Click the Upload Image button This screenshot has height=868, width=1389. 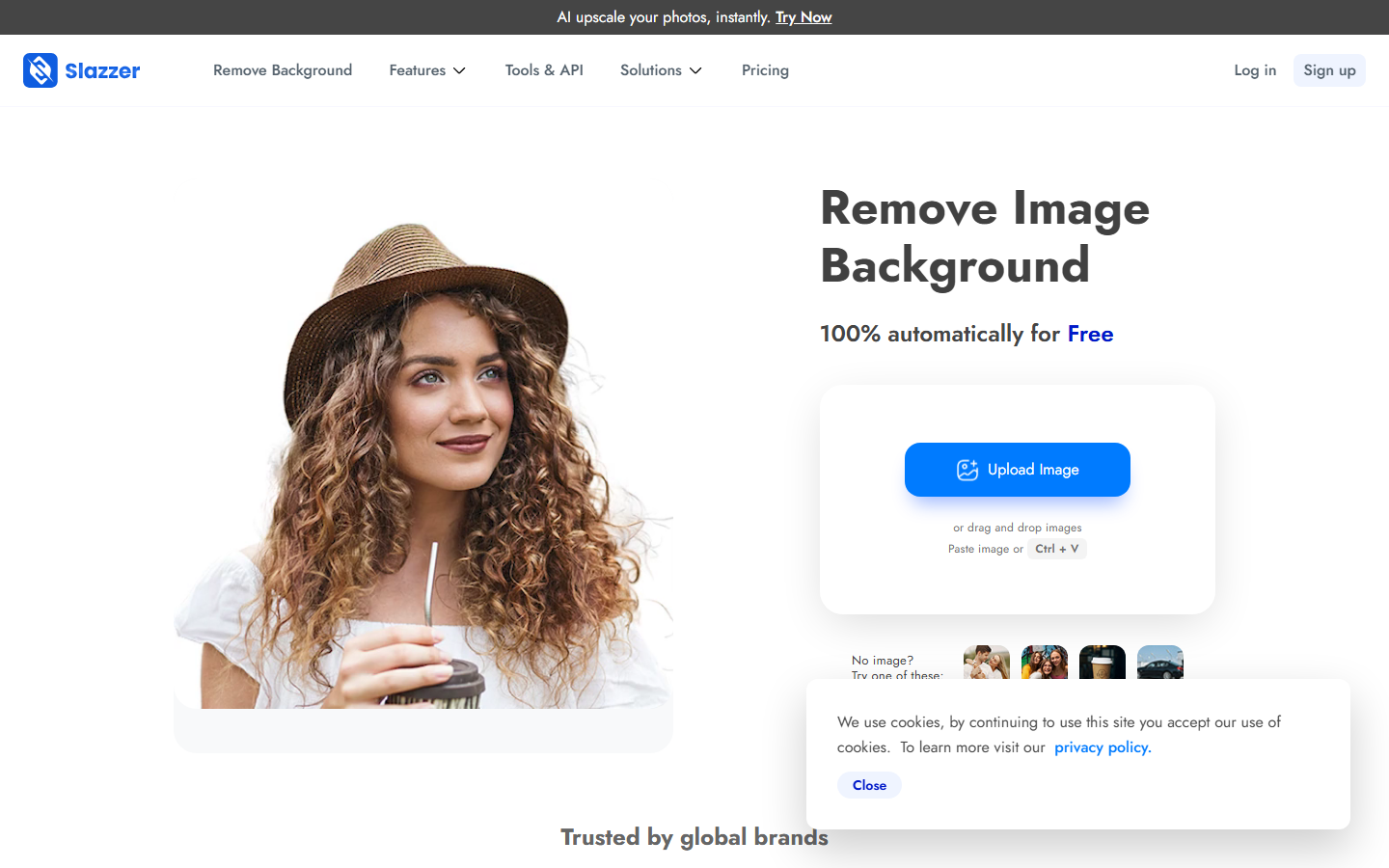click(x=1017, y=470)
